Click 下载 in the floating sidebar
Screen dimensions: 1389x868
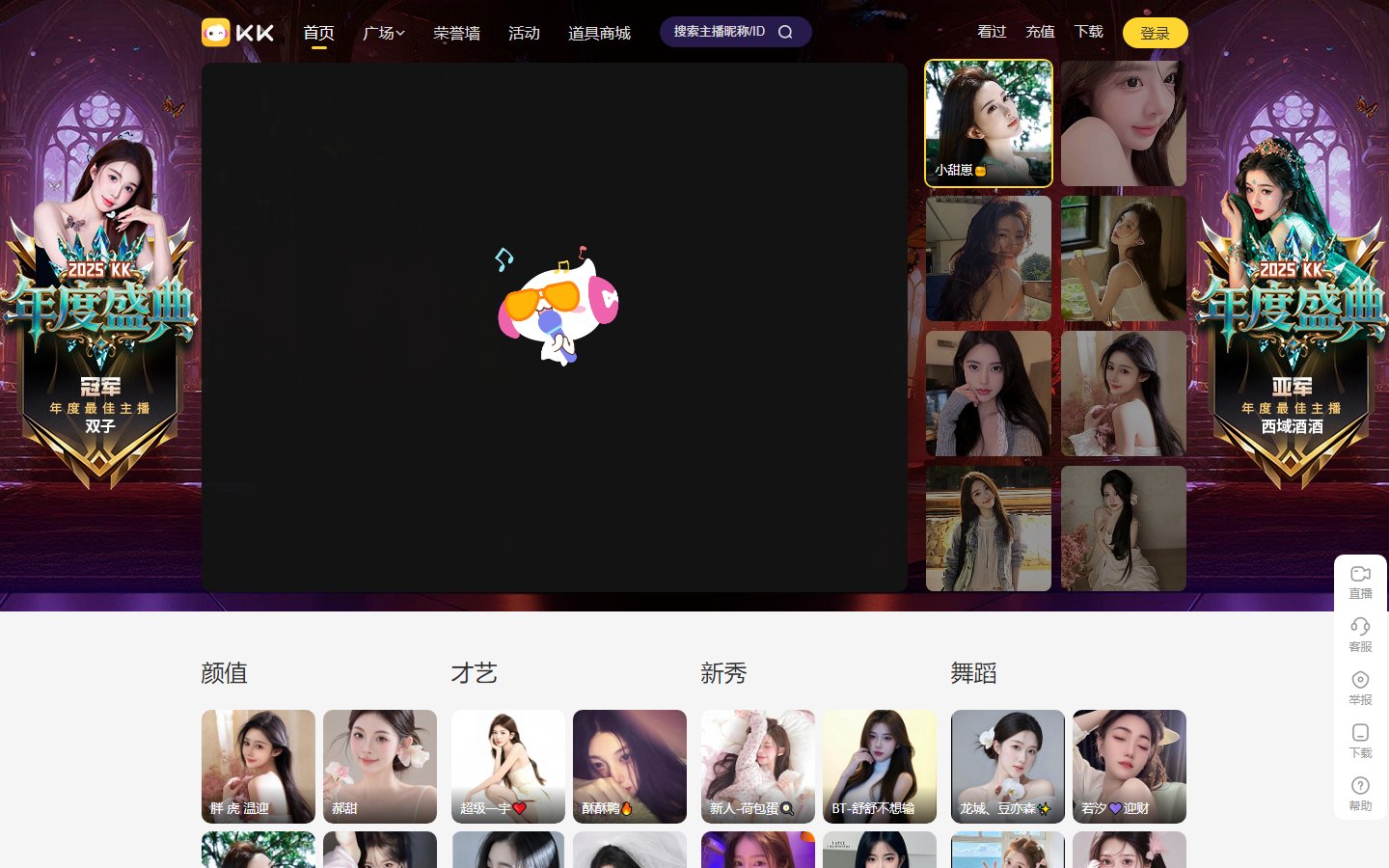tap(1360, 742)
